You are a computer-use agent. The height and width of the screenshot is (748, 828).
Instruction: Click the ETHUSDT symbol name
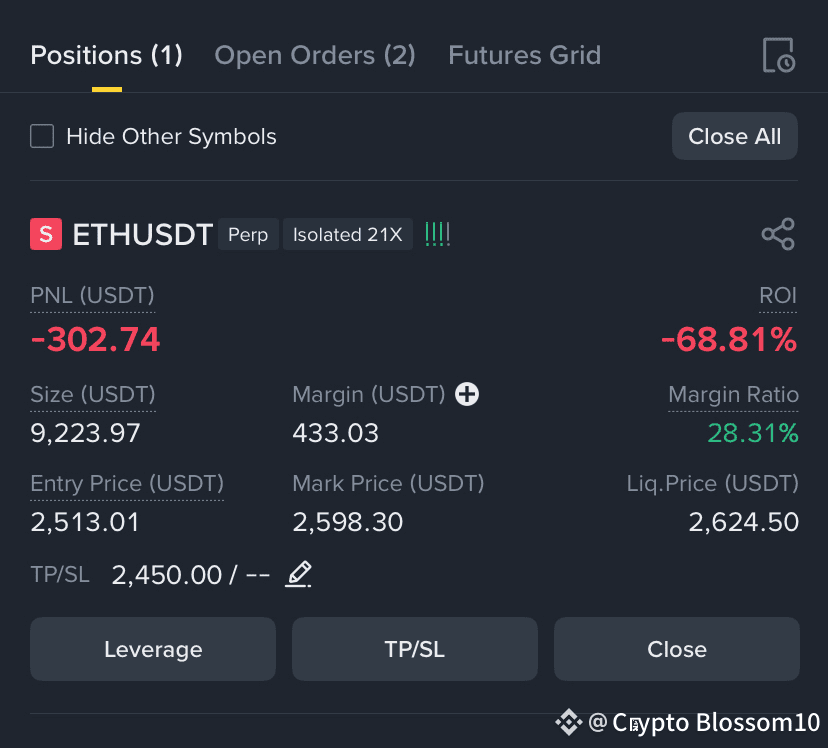[143, 234]
